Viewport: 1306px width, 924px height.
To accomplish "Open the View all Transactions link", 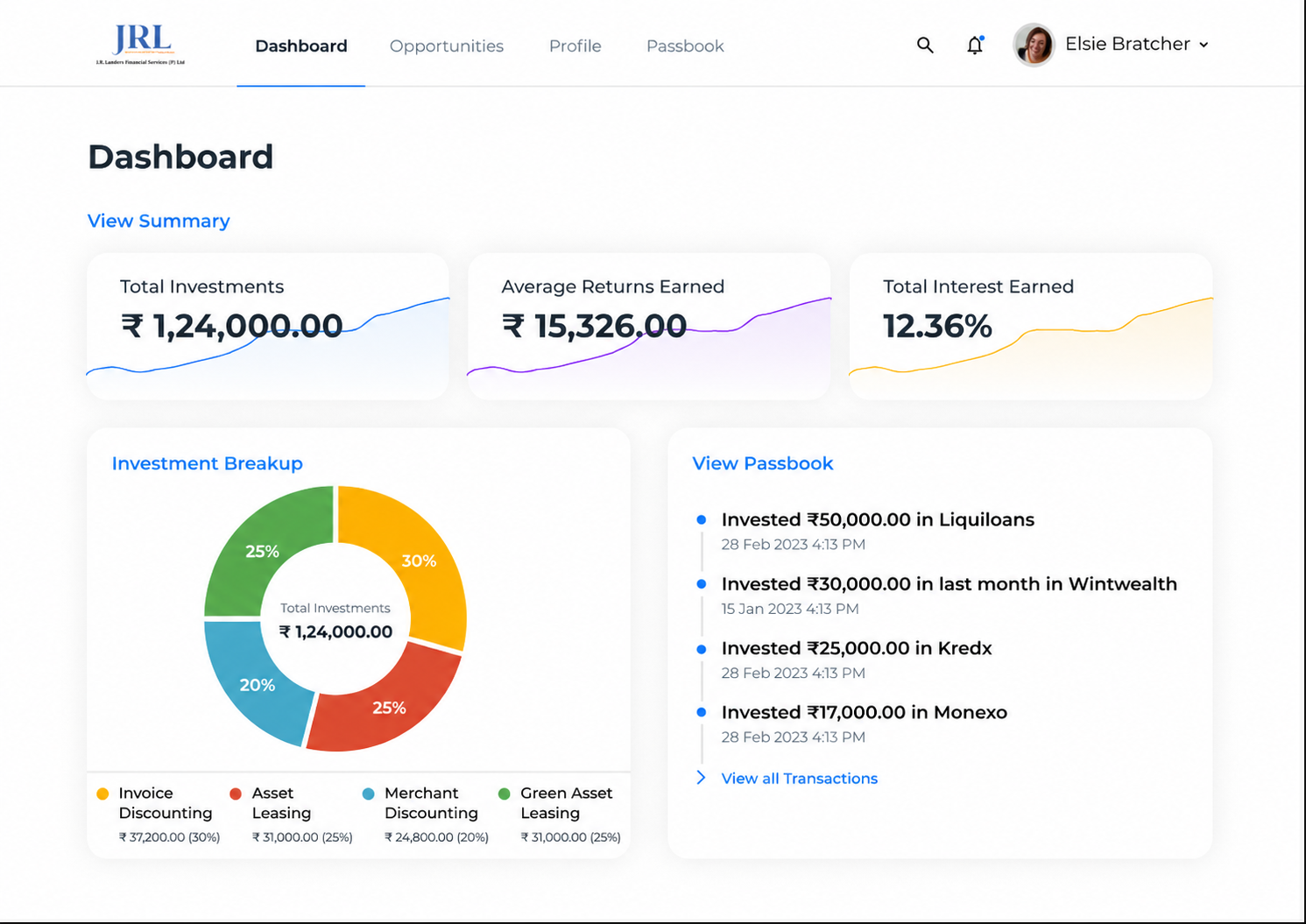I will (800, 779).
